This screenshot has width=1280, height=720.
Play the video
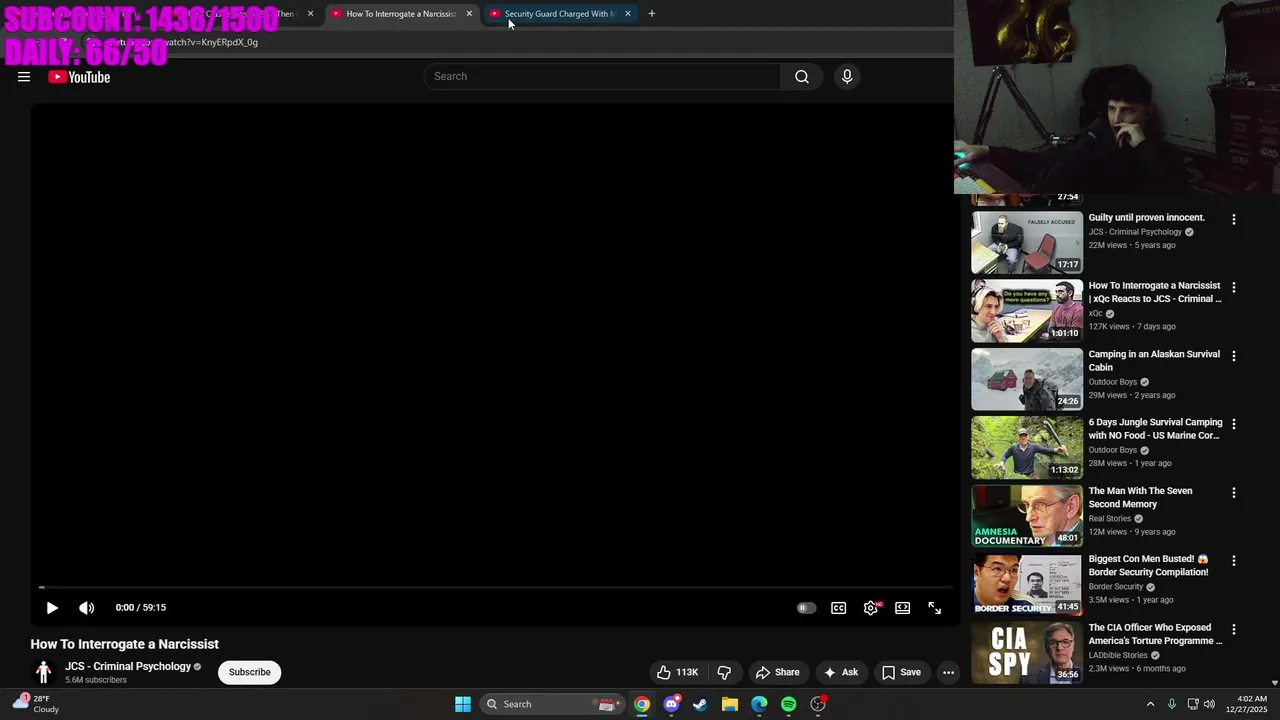click(x=52, y=608)
